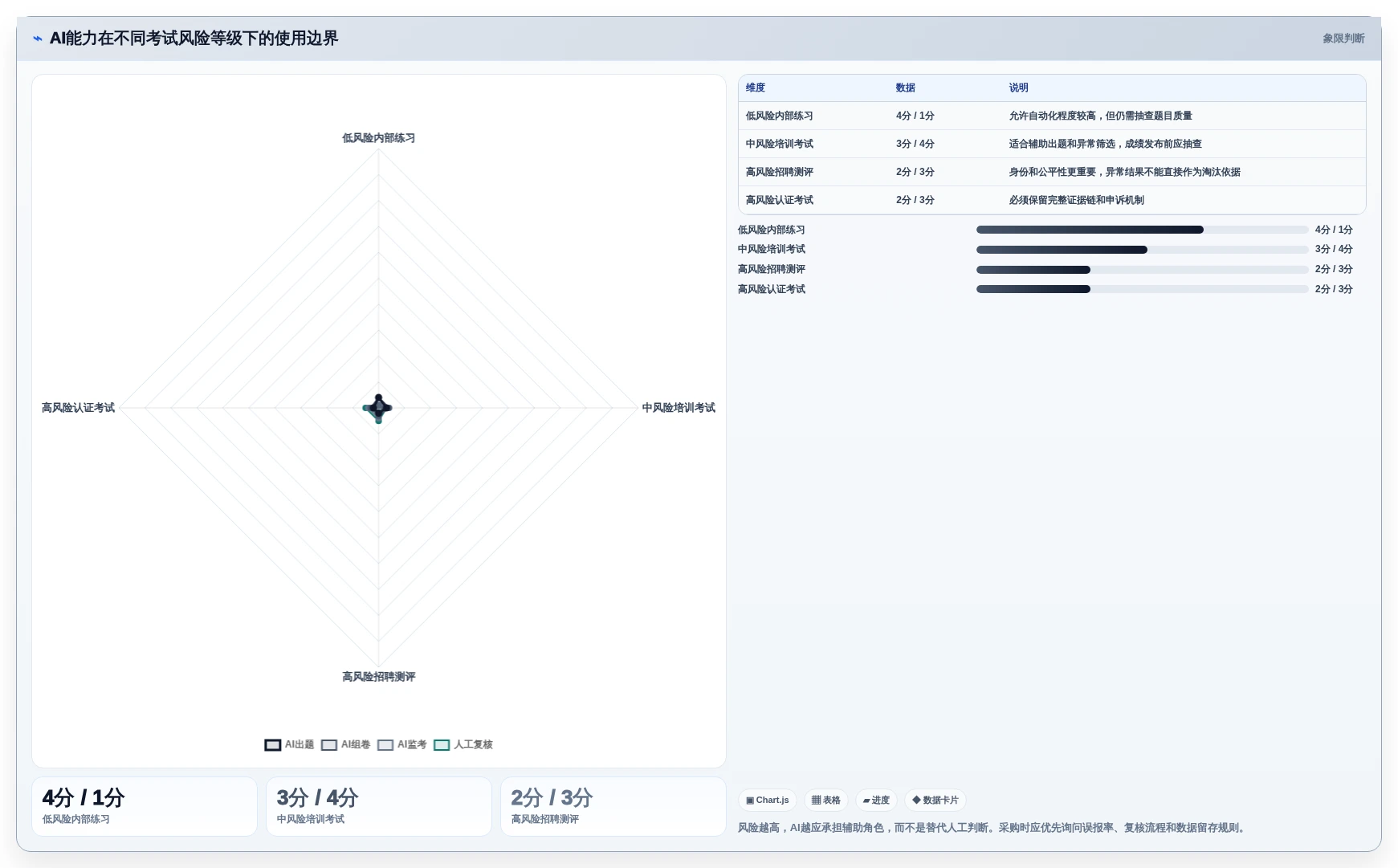The image size is (1398, 868).
Task: Click the AI监考 legend label
Action: coord(412,745)
